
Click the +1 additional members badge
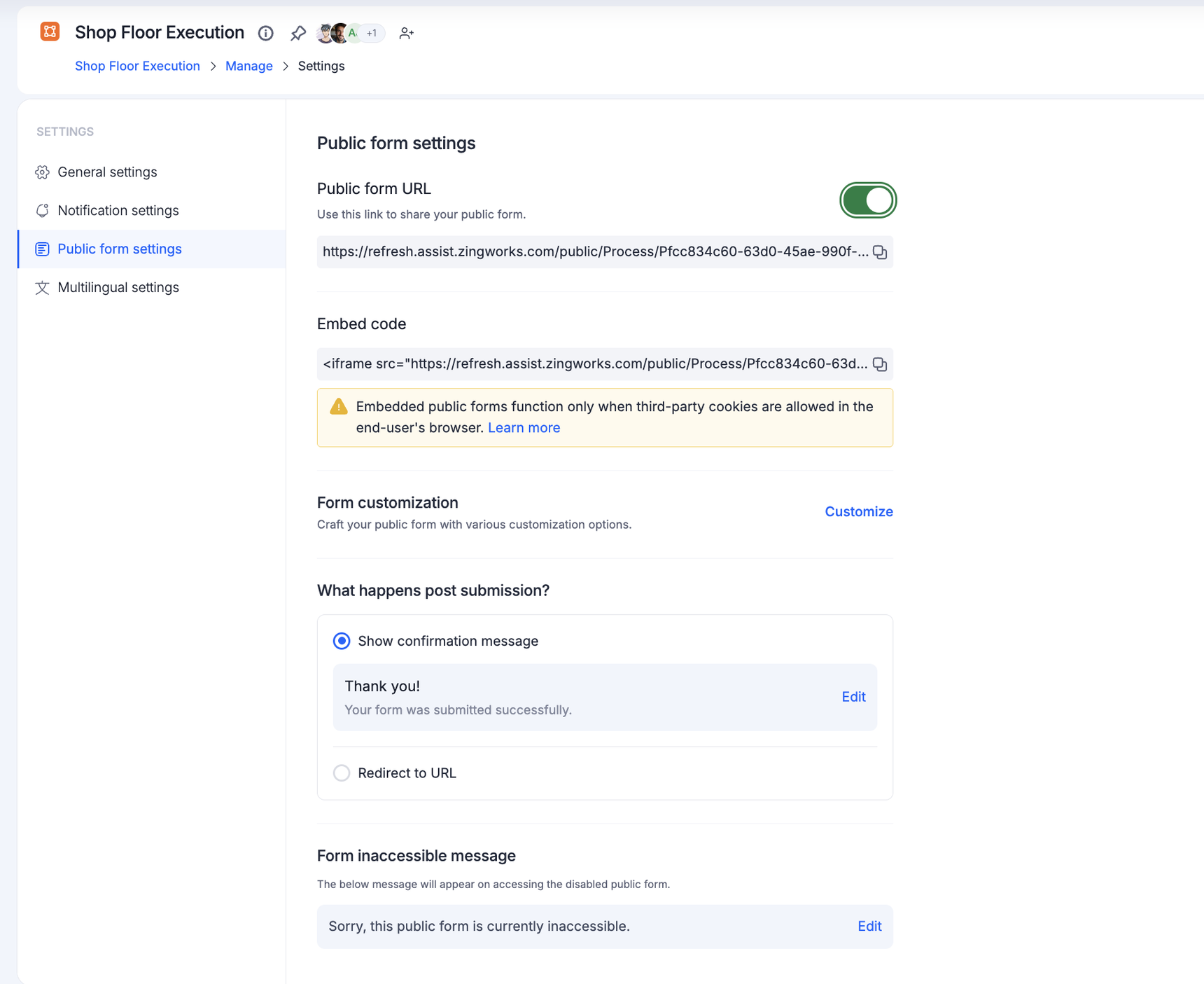tap(372, 33)
